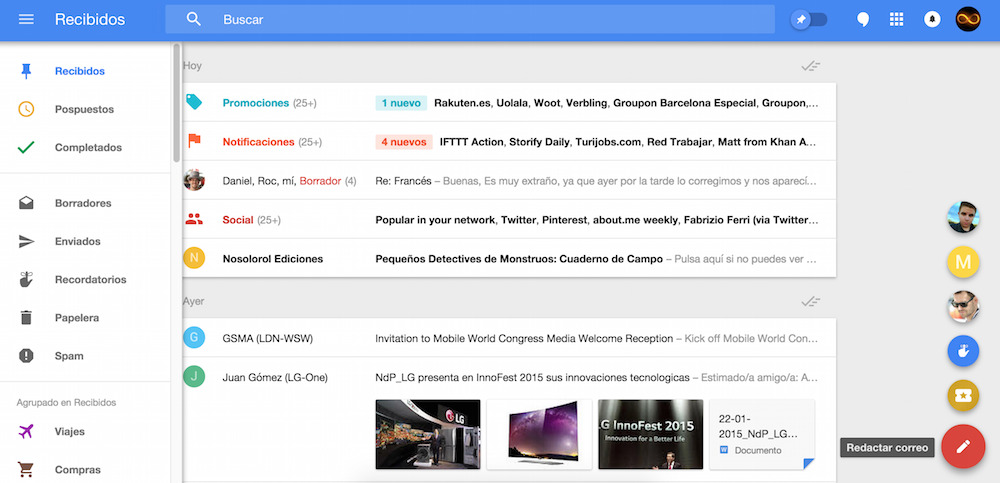Click the Nosolorol N sender avatar
The height and width of the screenshot is (483, 1000).
point(194,258)
